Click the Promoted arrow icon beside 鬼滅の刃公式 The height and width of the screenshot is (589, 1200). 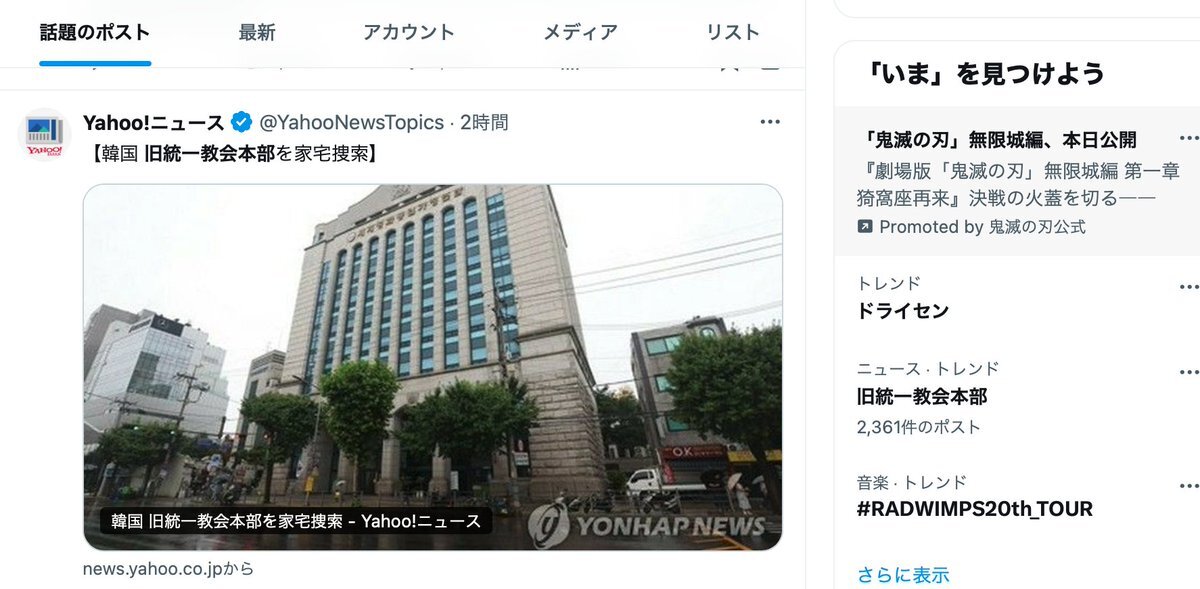[x=865, y=227]
